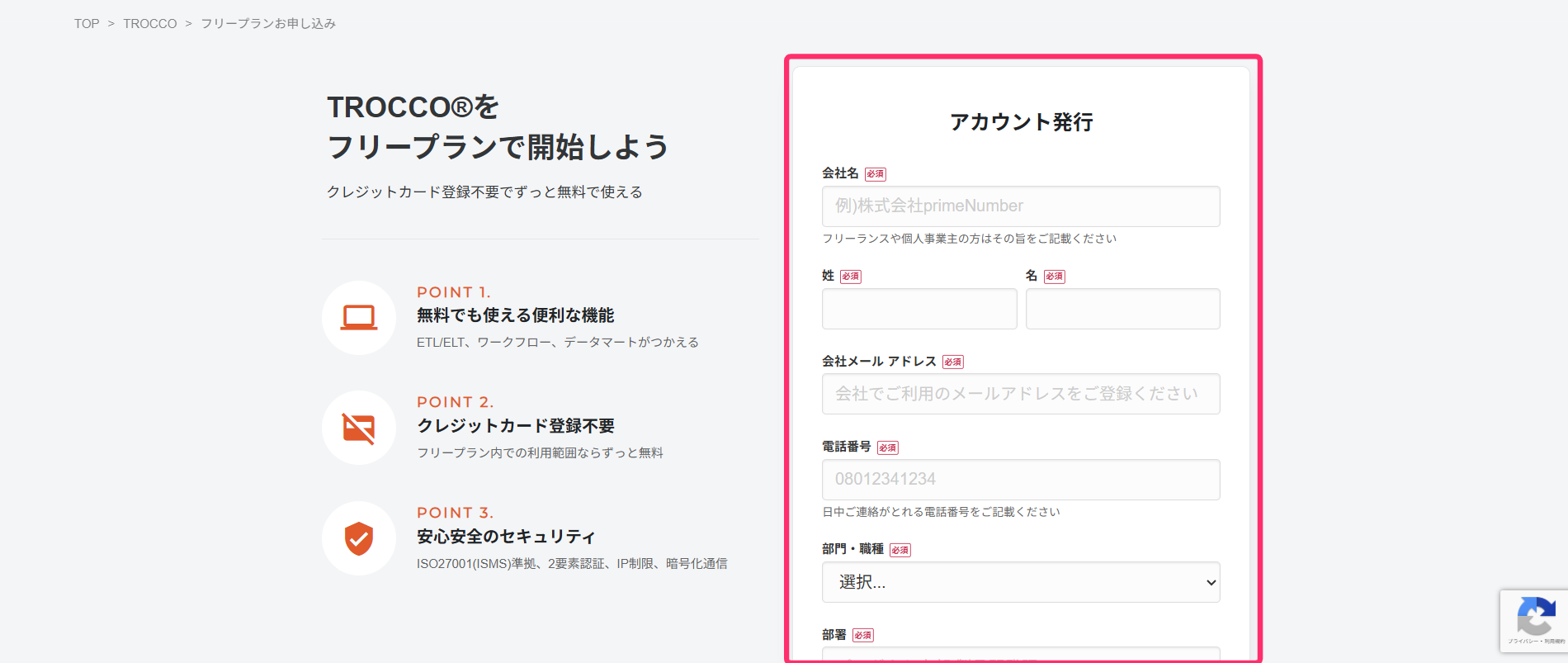
Task: Select the 名 first name field
Action: (x=1122, y=309)
